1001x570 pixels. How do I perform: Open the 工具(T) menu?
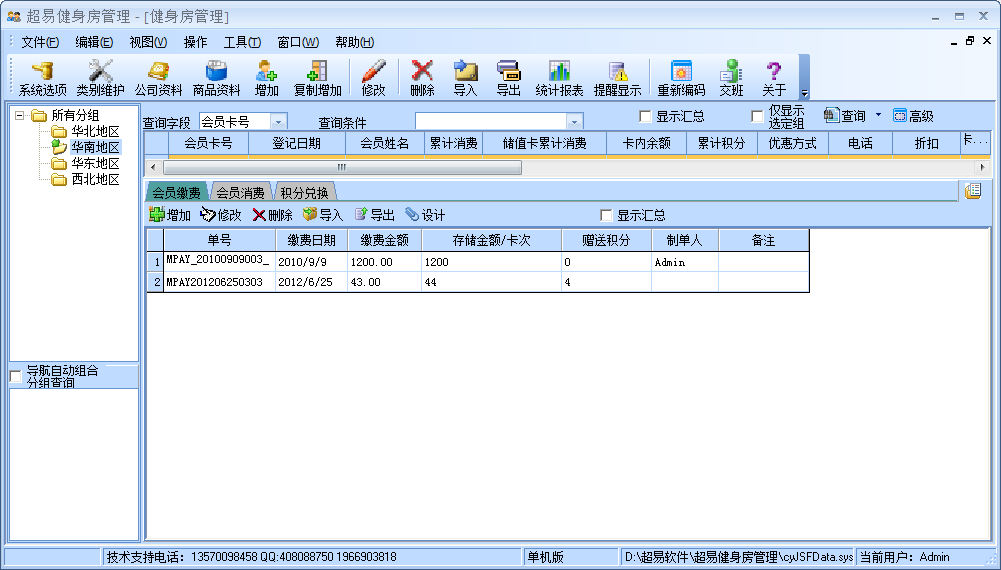point(242,42)
